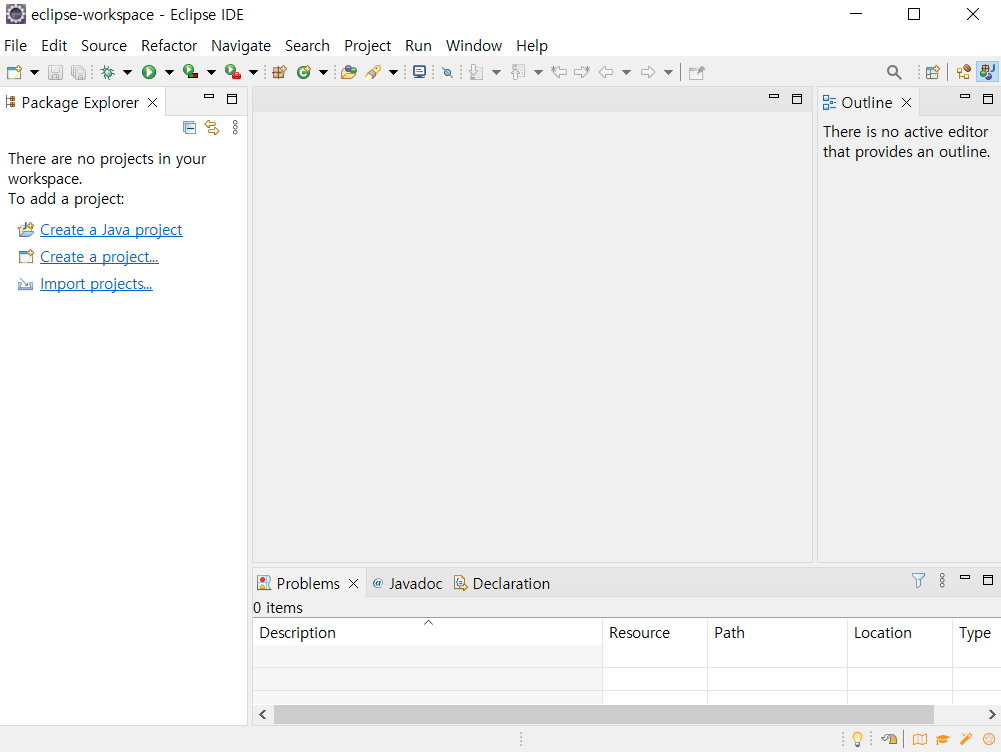Image resolution: width=1001 pixels, height=752 pixels.
Task: Click the Package Explorer view menu dots
Action: click(x=236, y=128)
